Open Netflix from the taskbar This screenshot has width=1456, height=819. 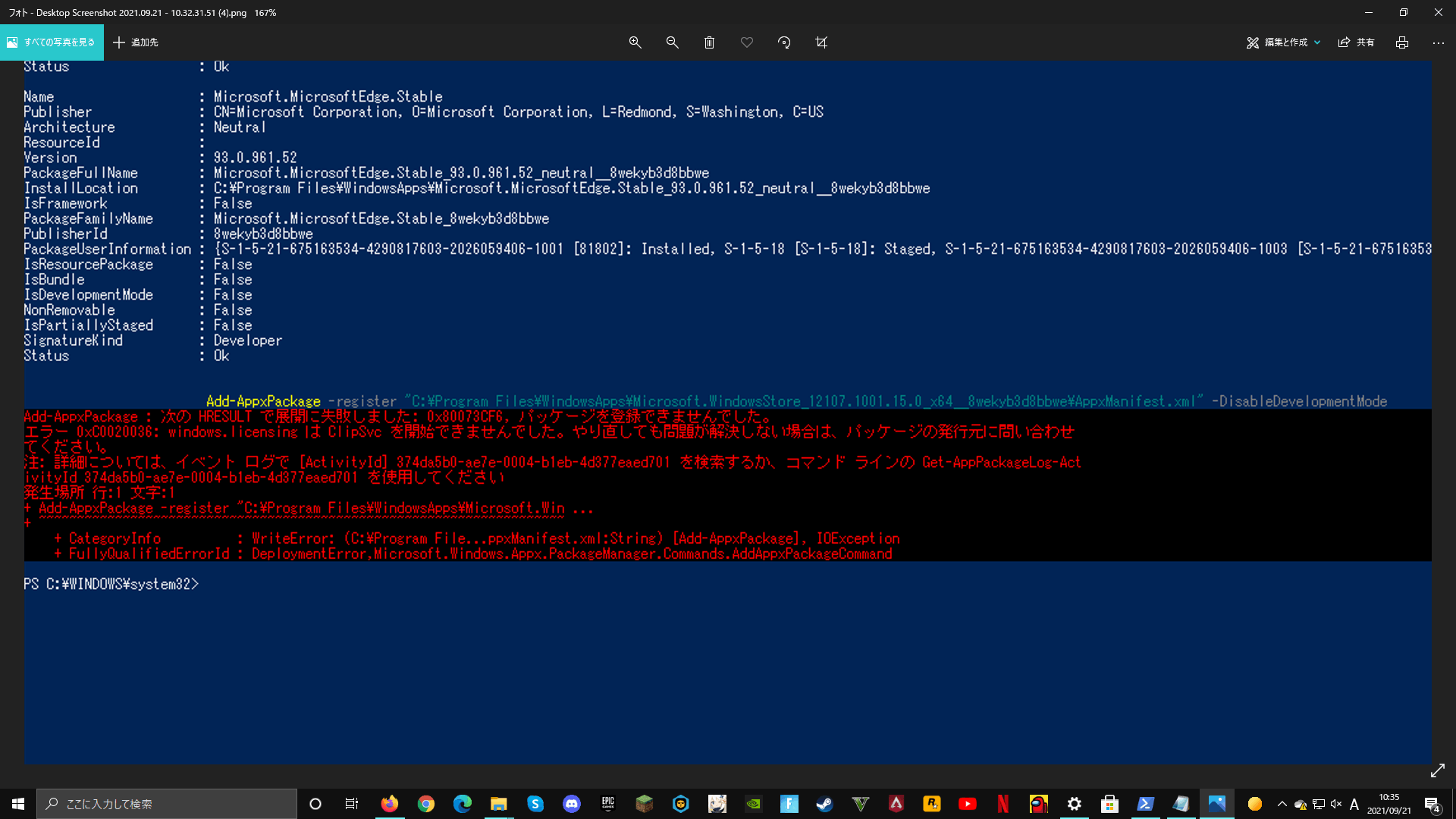1003,804
